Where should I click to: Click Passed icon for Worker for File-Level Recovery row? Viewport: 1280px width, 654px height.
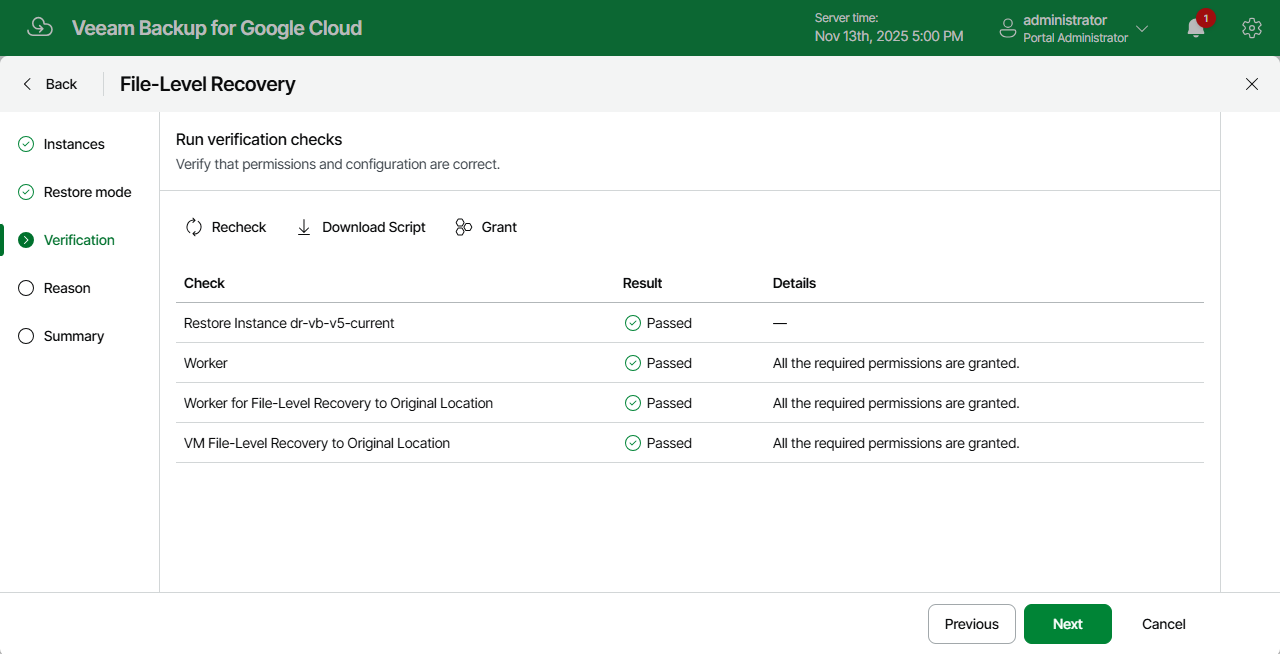click(632, 403)
